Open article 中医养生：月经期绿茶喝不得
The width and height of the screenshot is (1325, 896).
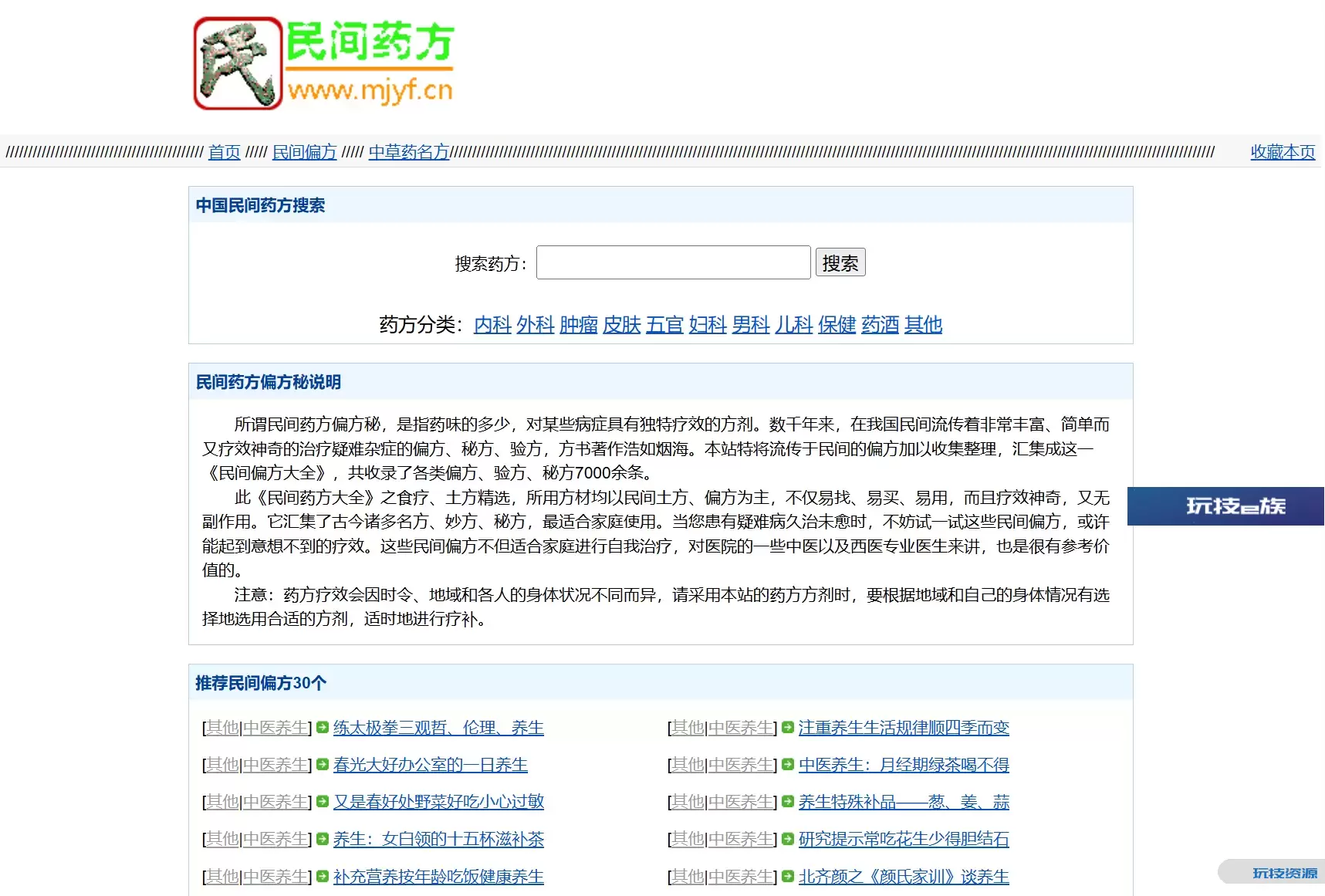click(x=903, y=765)
